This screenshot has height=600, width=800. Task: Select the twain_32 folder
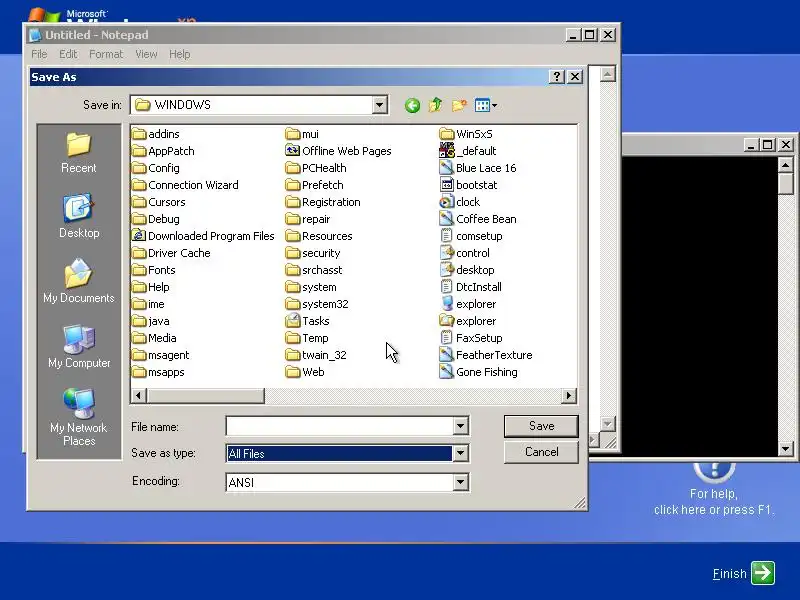[x=316, y=355]
